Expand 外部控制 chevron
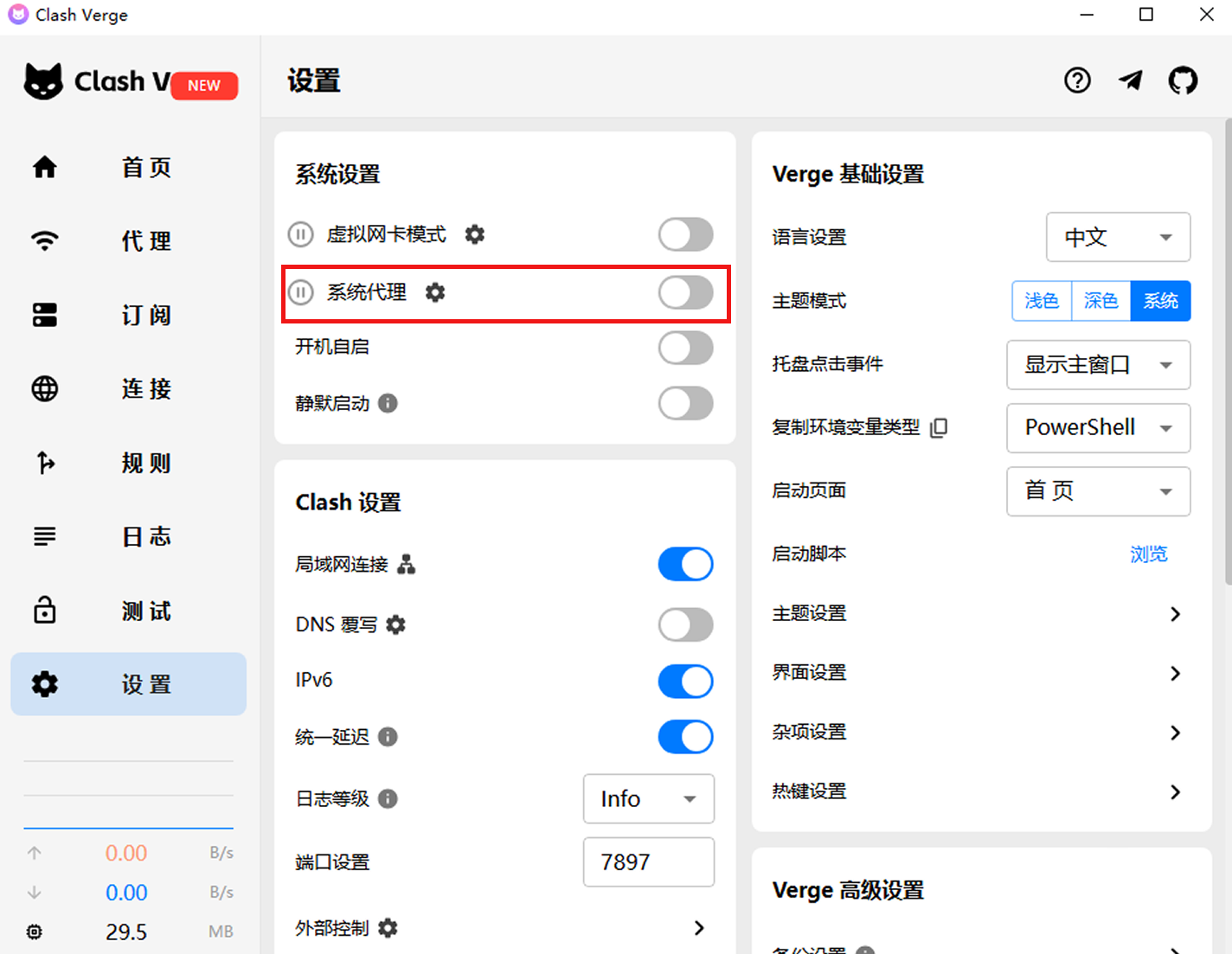The height and width of the screenshot is (954, 1232). coord(699,928)
